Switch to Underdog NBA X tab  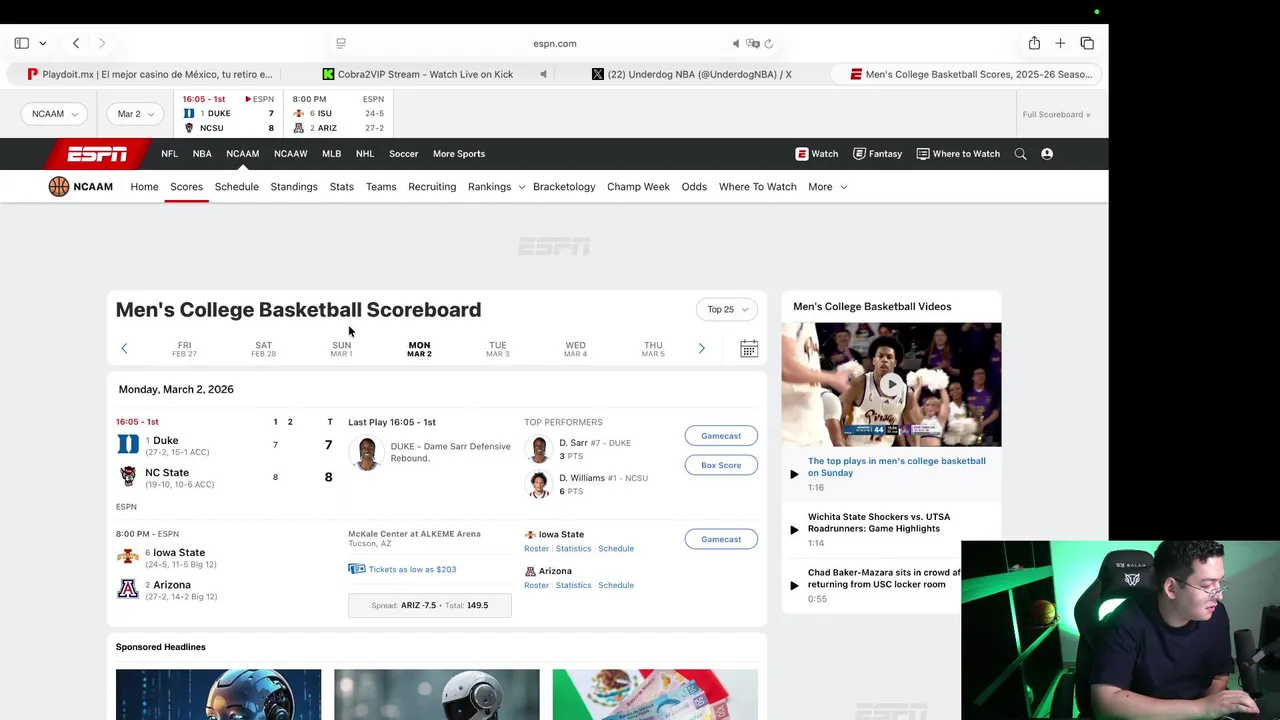tap(692, 74)
